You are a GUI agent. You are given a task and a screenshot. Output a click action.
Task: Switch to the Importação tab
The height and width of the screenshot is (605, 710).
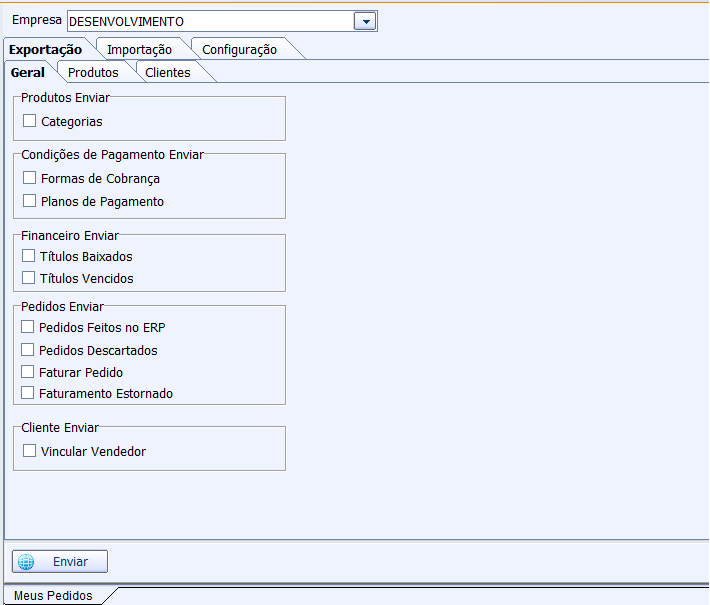pos(139,49)
